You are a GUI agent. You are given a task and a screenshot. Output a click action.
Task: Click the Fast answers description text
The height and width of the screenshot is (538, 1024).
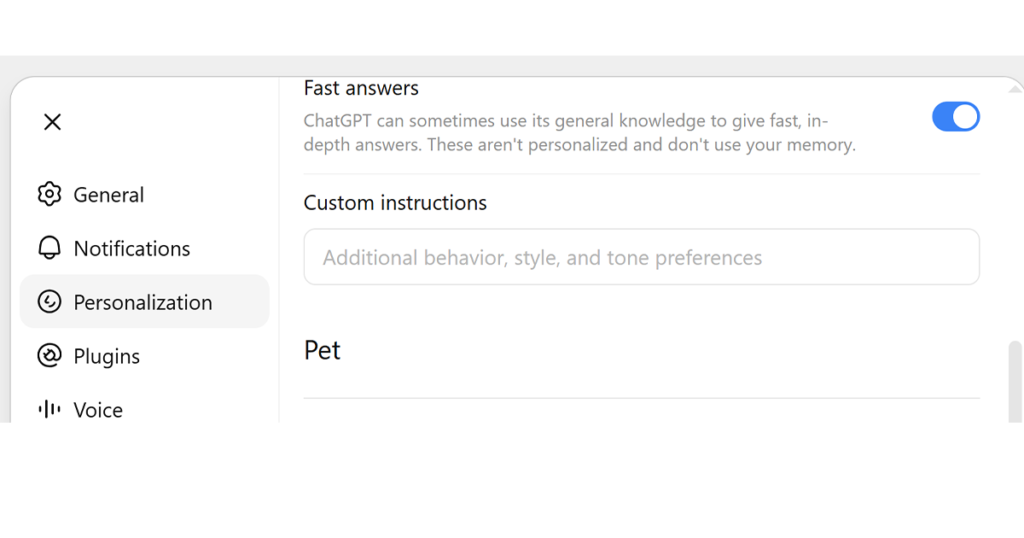point(579,133)
